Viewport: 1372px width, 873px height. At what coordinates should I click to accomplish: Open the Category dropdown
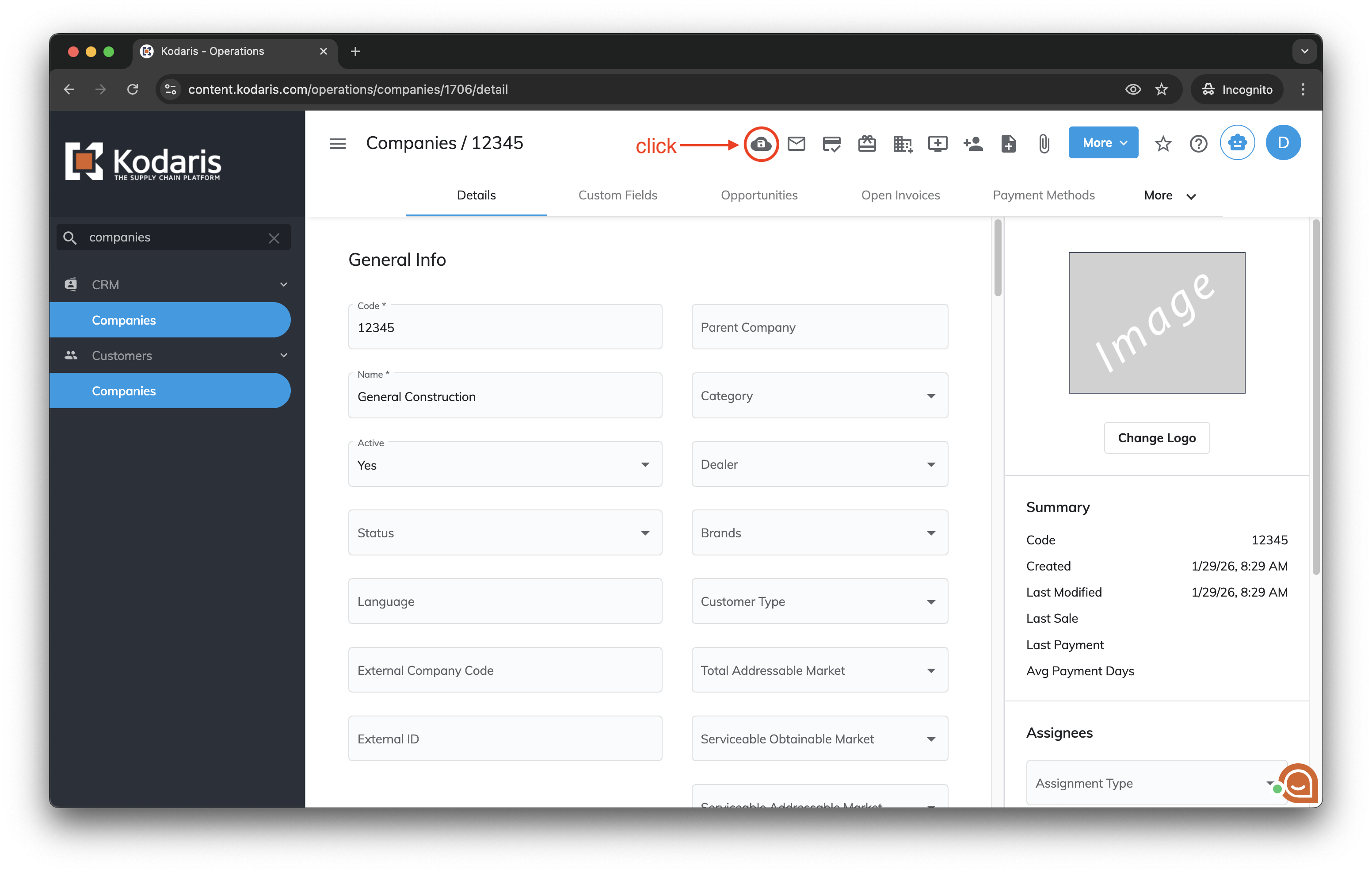coord(819,396)
